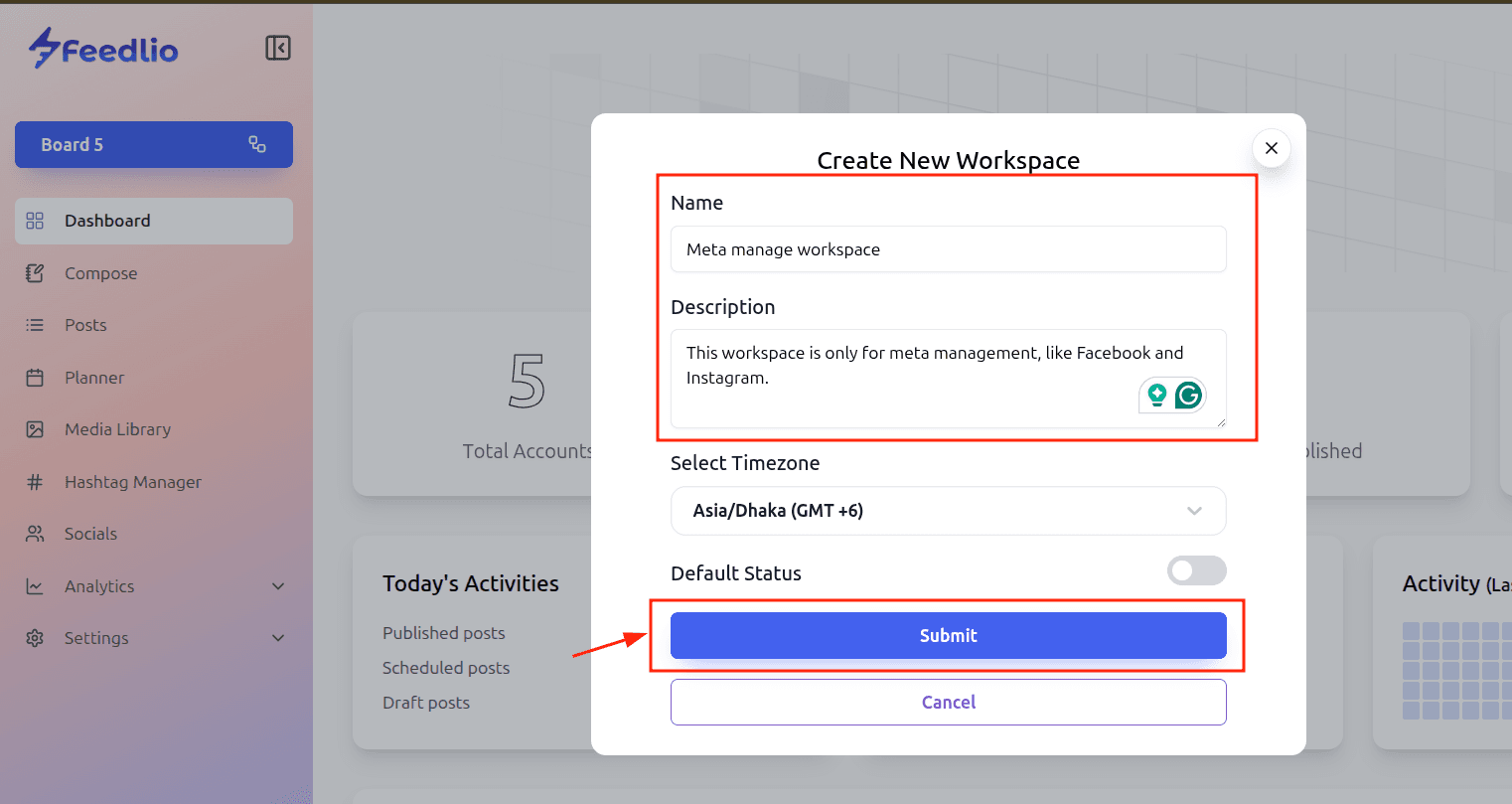Image resolution: width=1512 pixels, height=804 pixels.
Task: Close the Create New Workspace dialog
Action: tap(1271, 148)
